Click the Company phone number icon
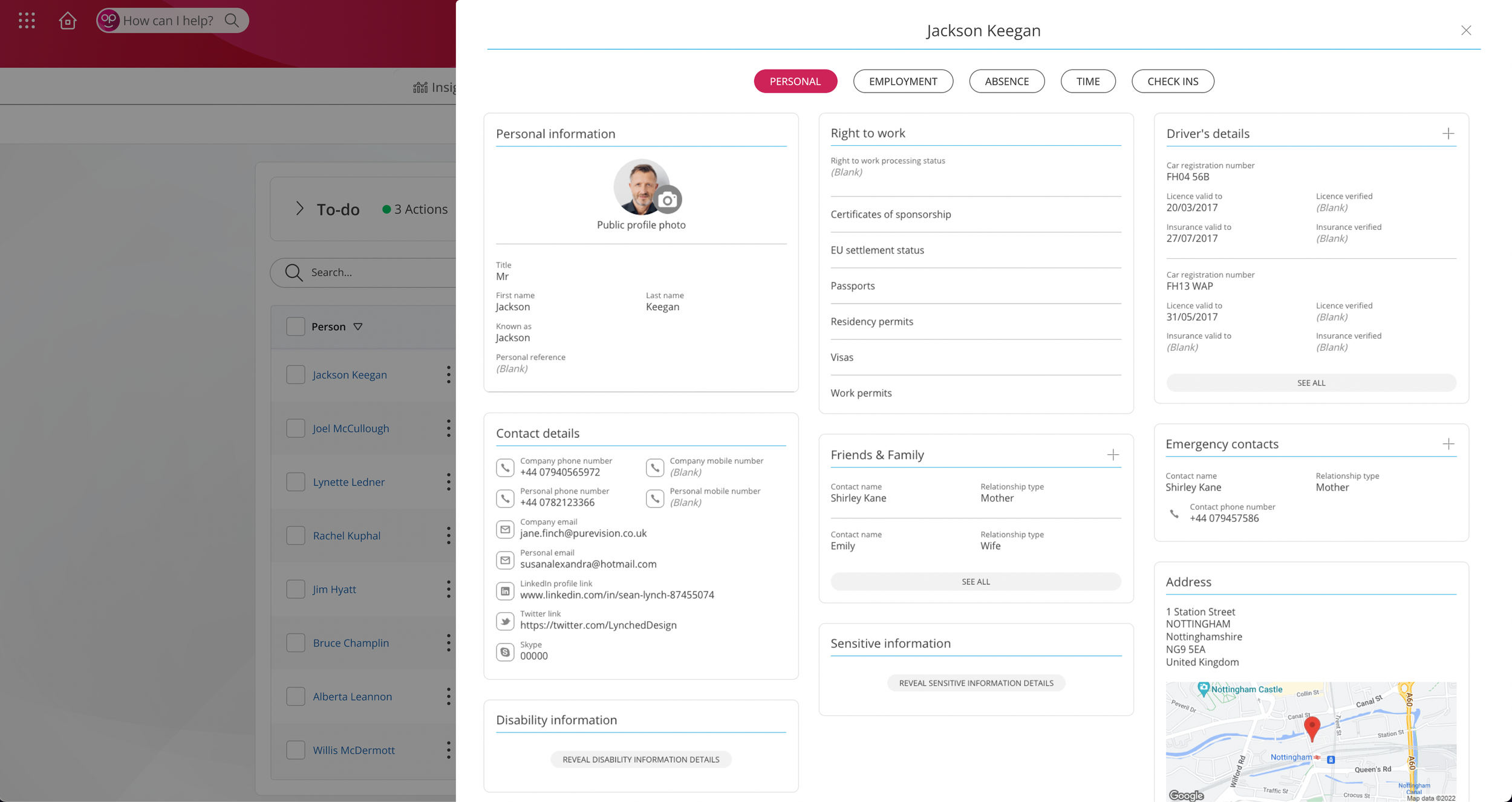 (x=505, y=468)
